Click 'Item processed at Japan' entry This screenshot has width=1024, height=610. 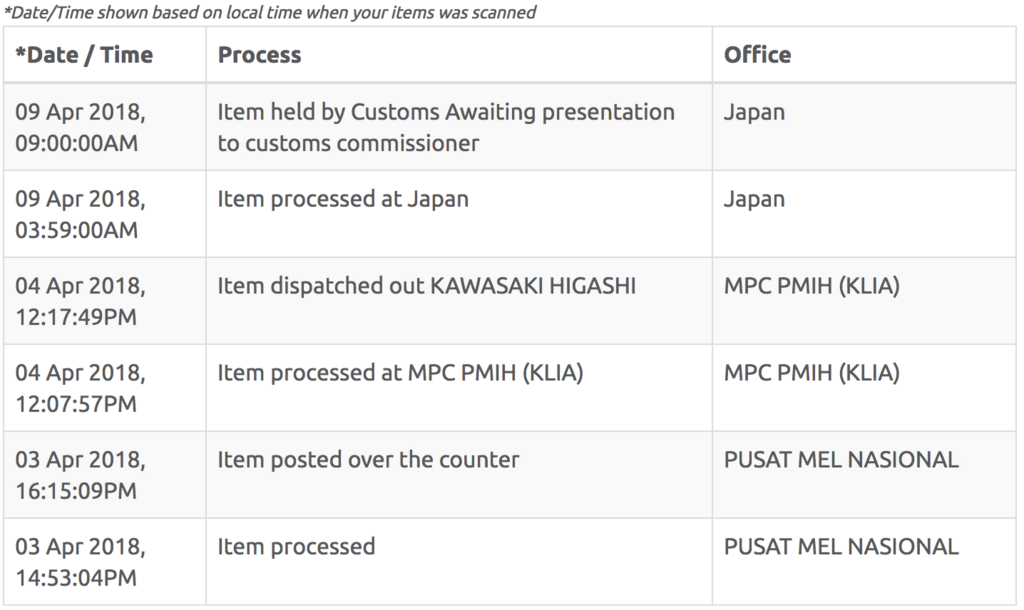click(343, 199)
